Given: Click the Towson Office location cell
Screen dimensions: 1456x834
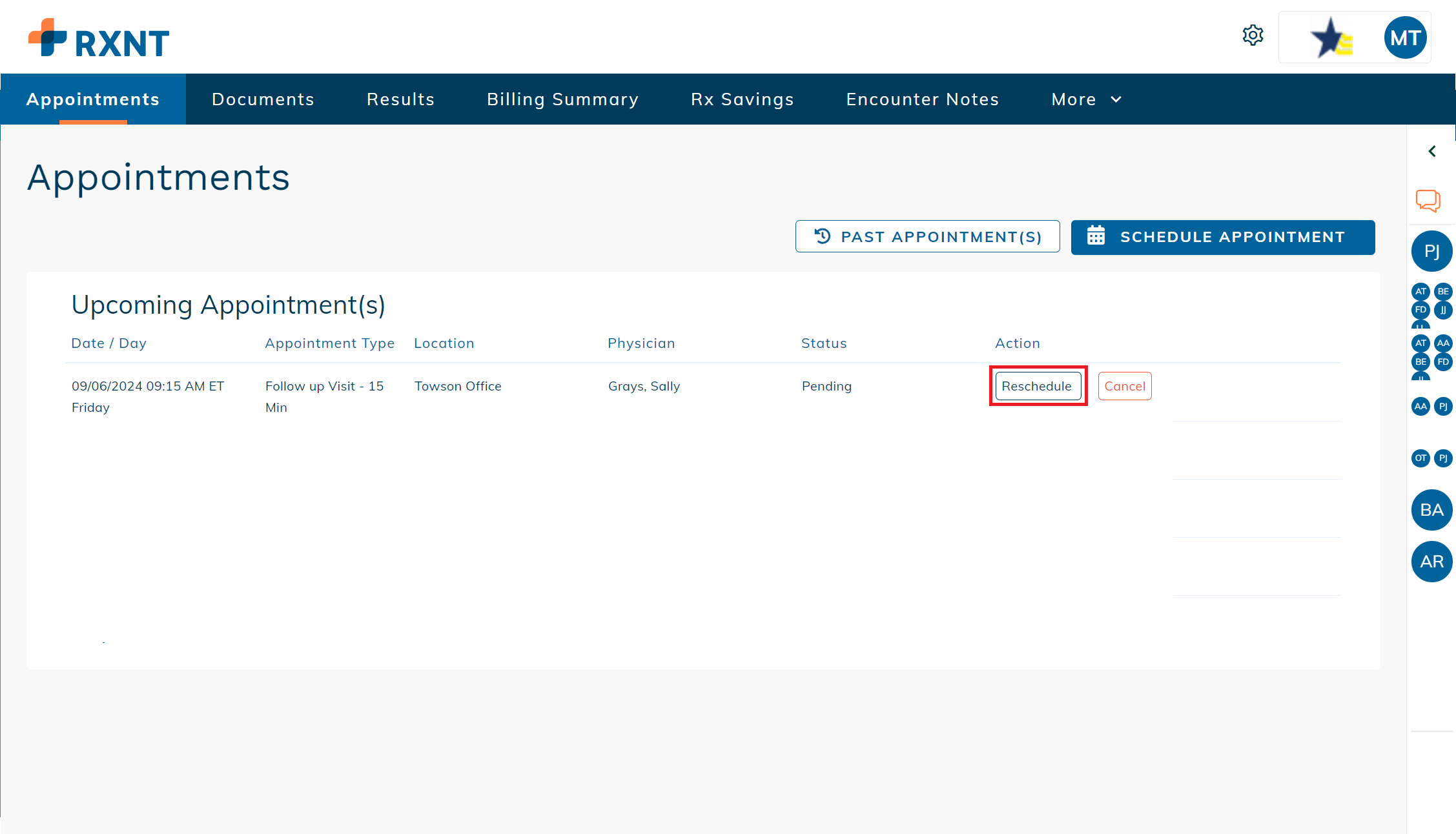Looking at the screenshot, I should (458, 386).
